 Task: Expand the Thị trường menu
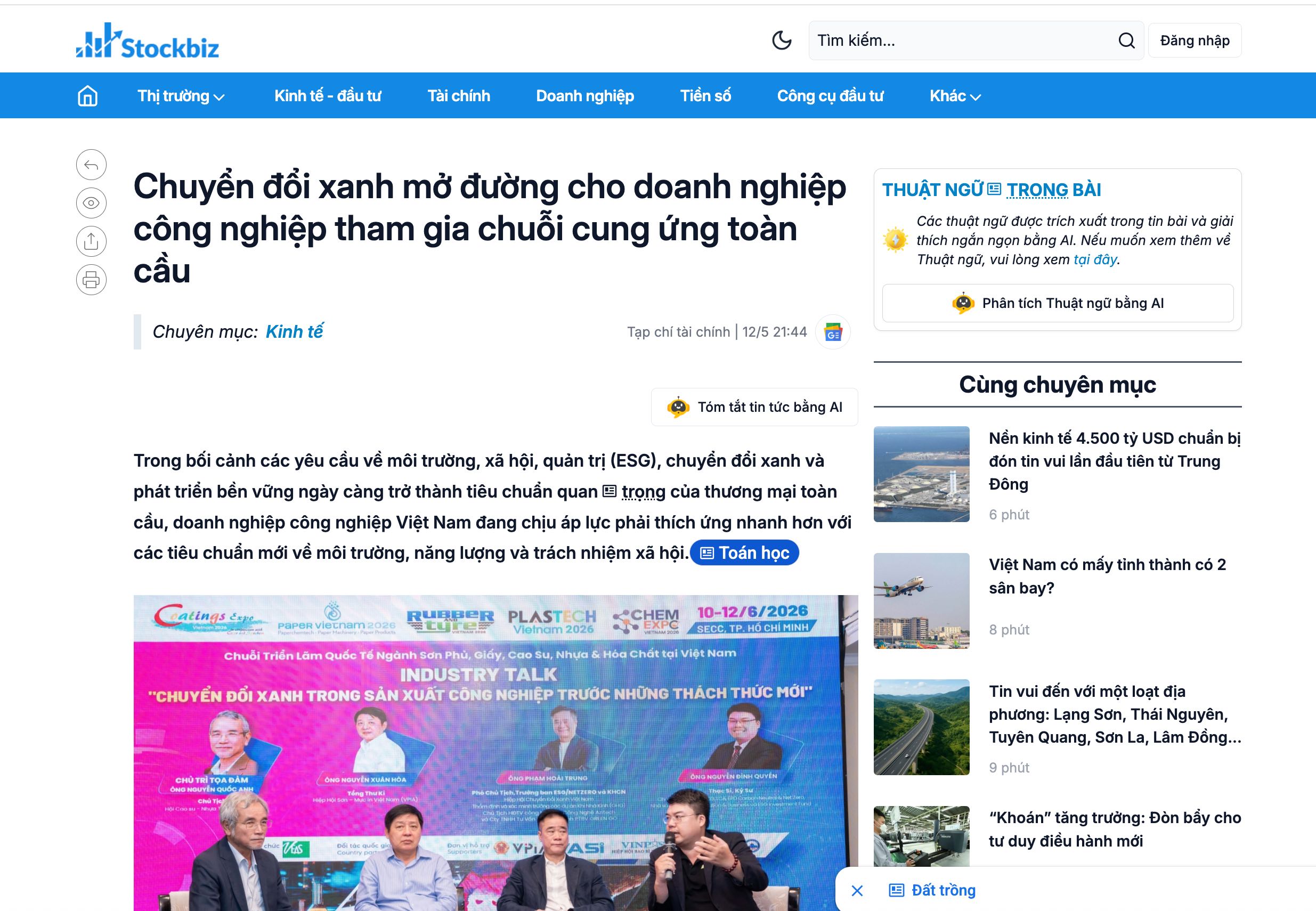pos(181,96)
